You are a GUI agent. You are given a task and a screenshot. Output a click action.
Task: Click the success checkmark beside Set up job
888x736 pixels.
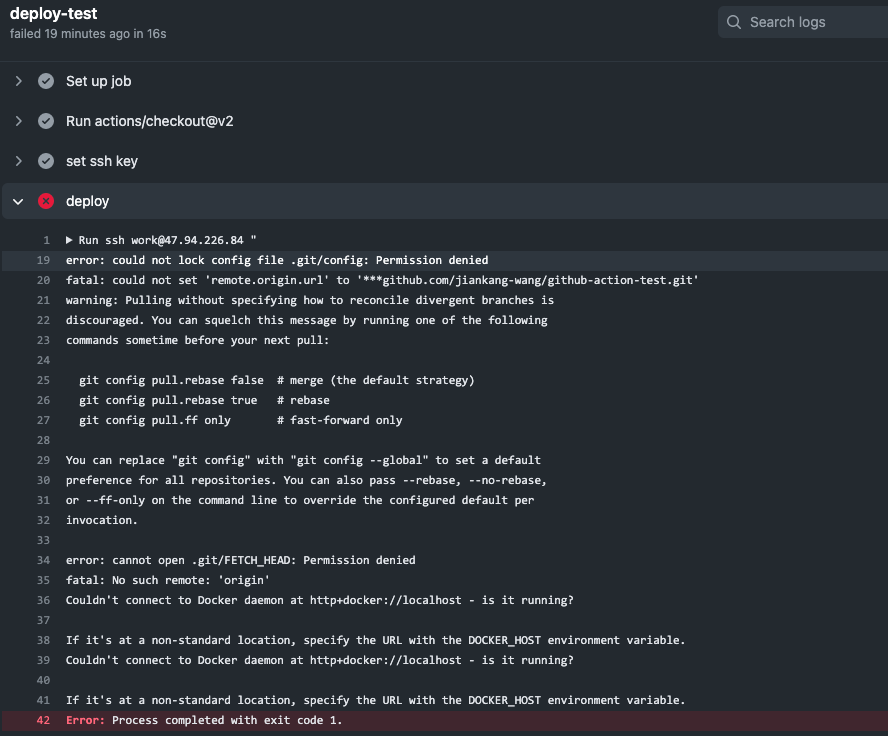(46, 81)
